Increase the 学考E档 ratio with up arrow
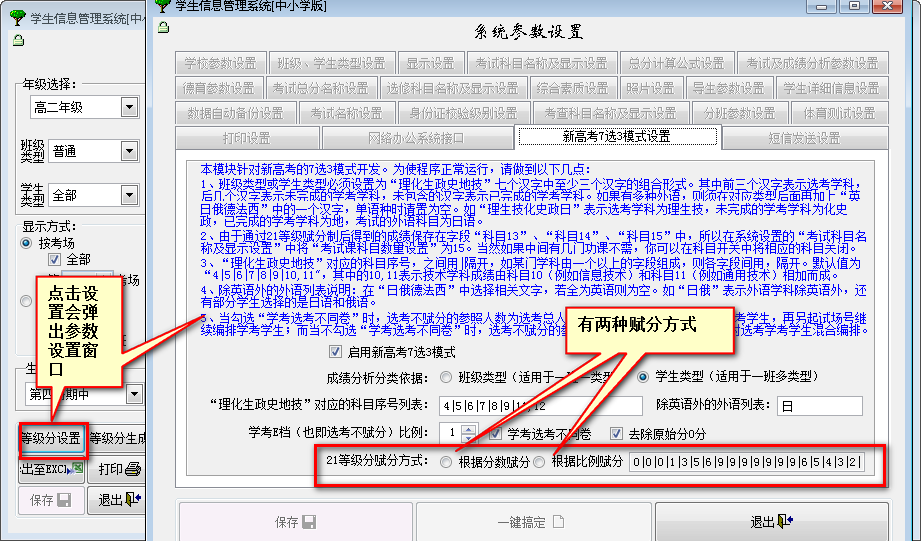921x541 pixels. 470,429
